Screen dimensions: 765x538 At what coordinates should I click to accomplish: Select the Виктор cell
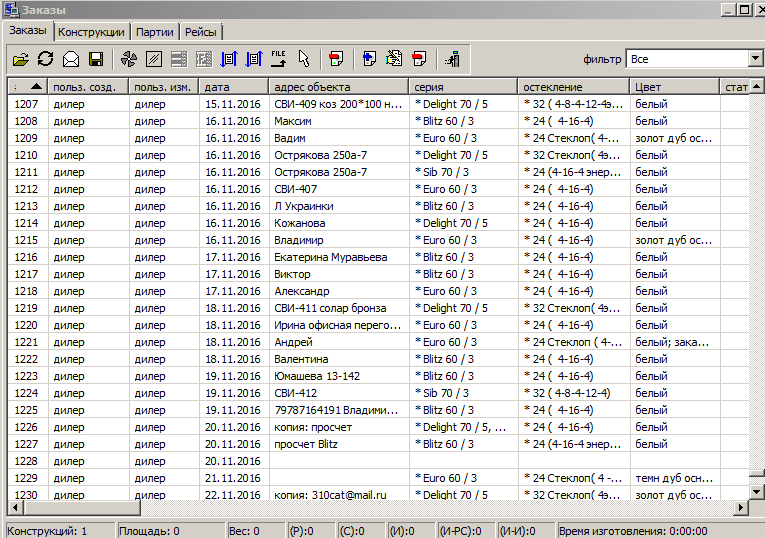[x=339, y=274]
